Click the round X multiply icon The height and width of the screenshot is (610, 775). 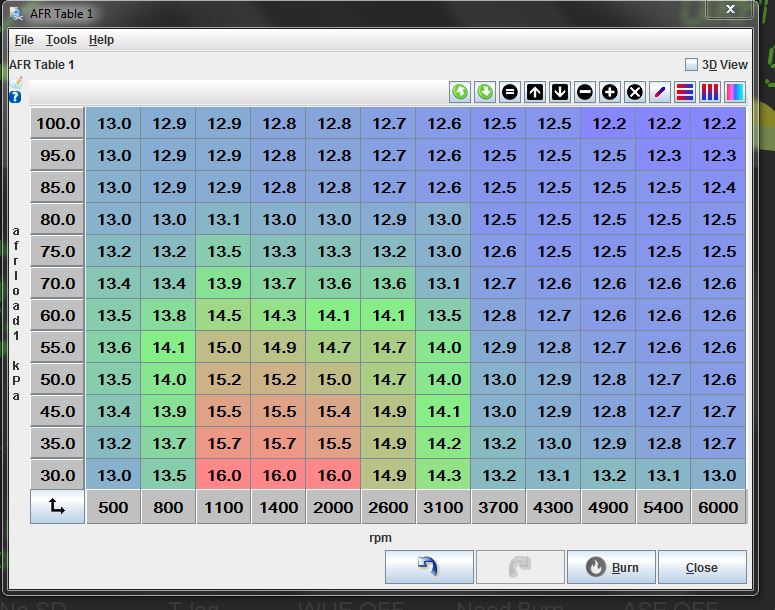tap(635, 92)
